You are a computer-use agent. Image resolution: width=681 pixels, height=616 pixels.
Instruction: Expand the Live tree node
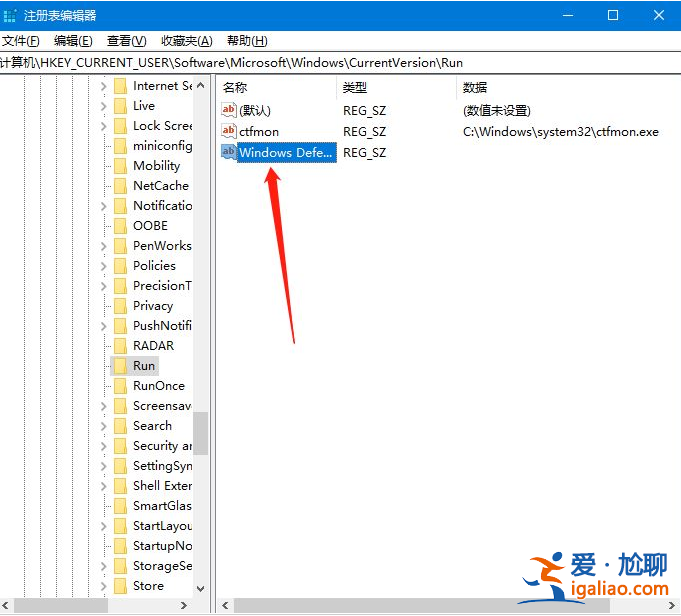pyautogui.click(x=103, y=106)
